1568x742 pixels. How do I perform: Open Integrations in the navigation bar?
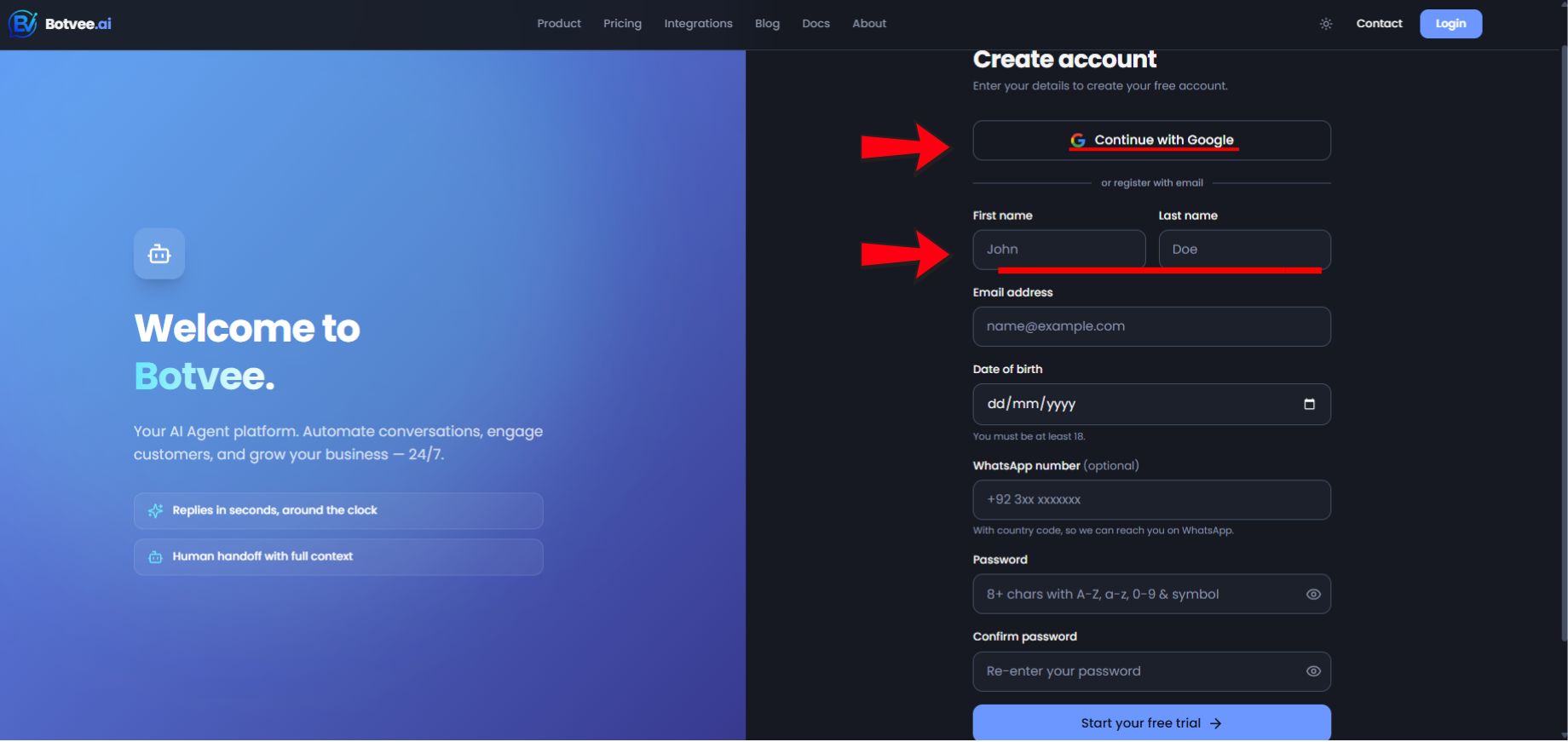pos(698,24)
